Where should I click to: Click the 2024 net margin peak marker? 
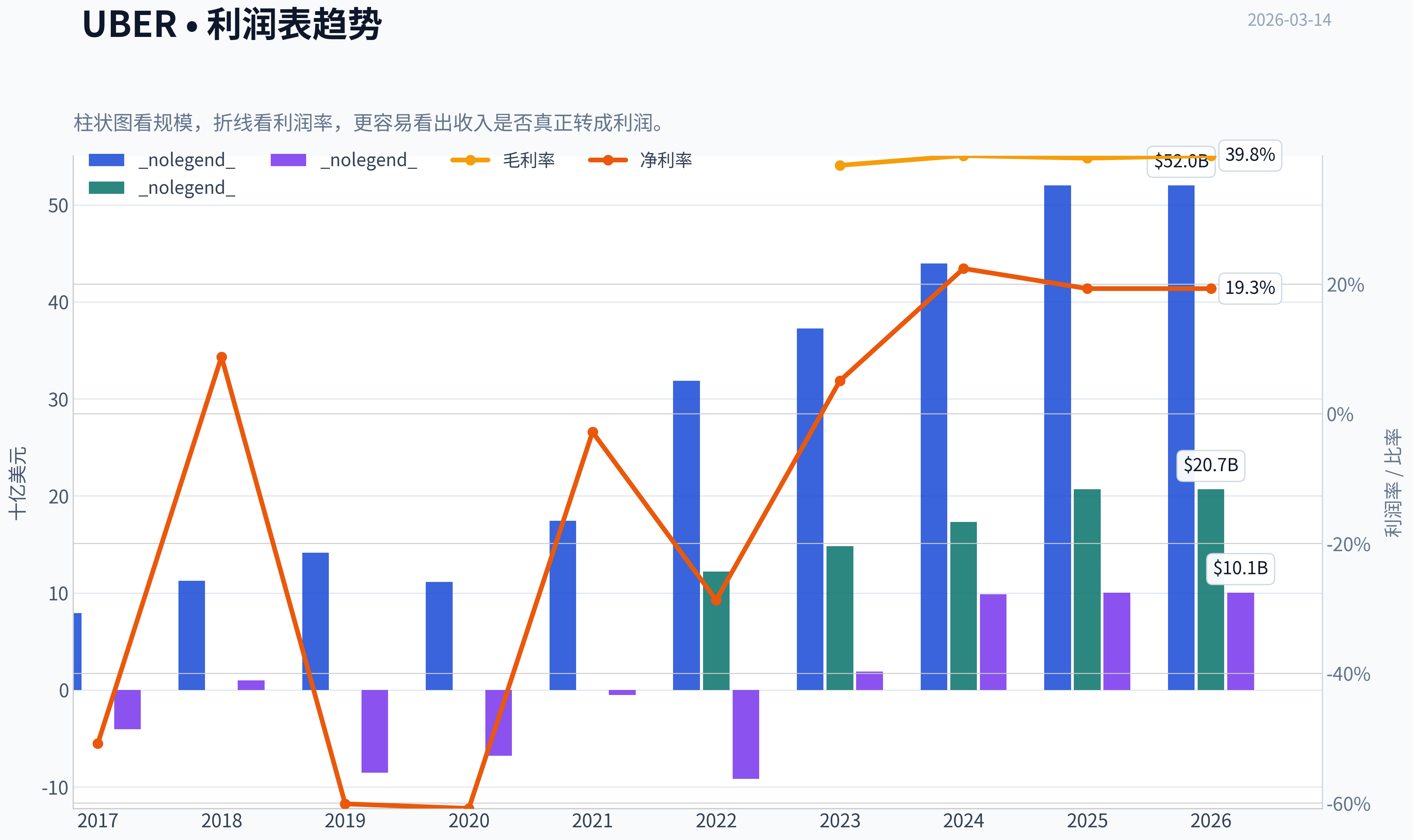click(x=964, y=268)
